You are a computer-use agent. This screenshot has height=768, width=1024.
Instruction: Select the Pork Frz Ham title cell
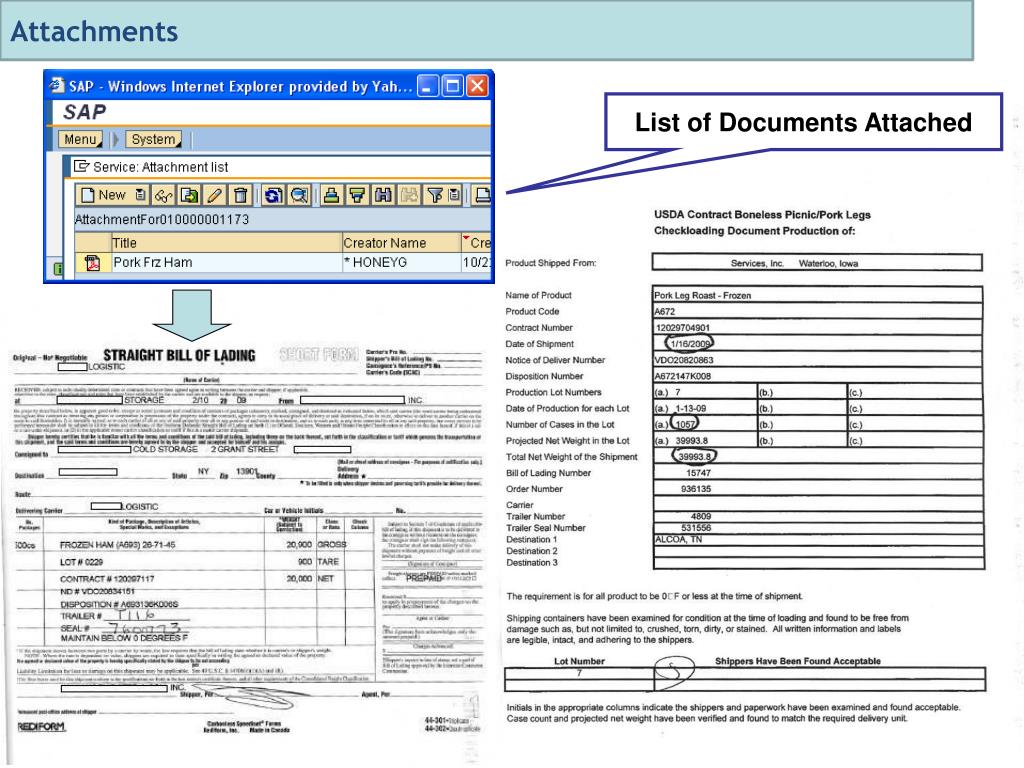[226, 263]
